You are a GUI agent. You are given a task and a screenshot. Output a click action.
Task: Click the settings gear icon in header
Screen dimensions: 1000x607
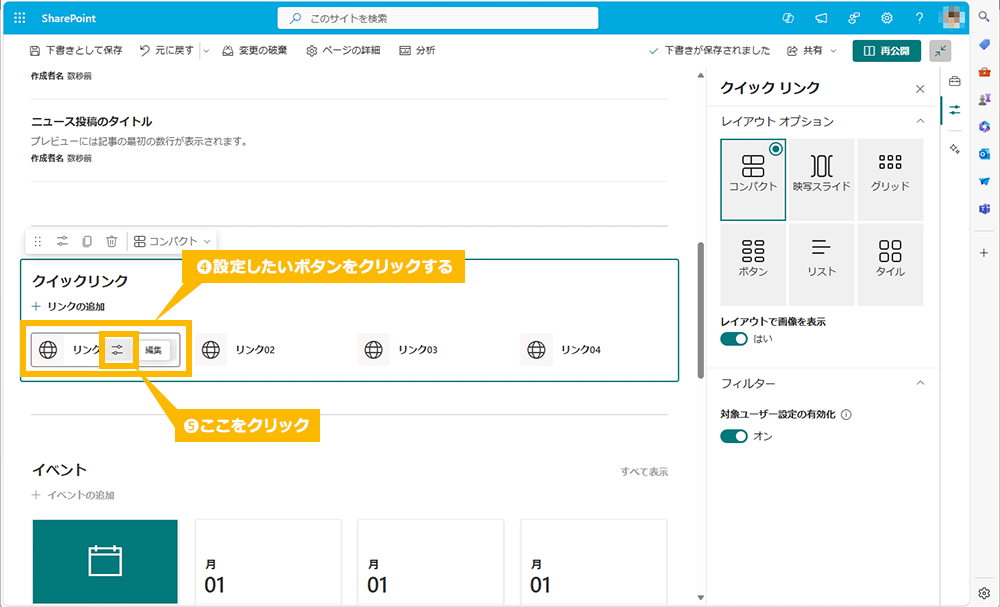point(886,18)
